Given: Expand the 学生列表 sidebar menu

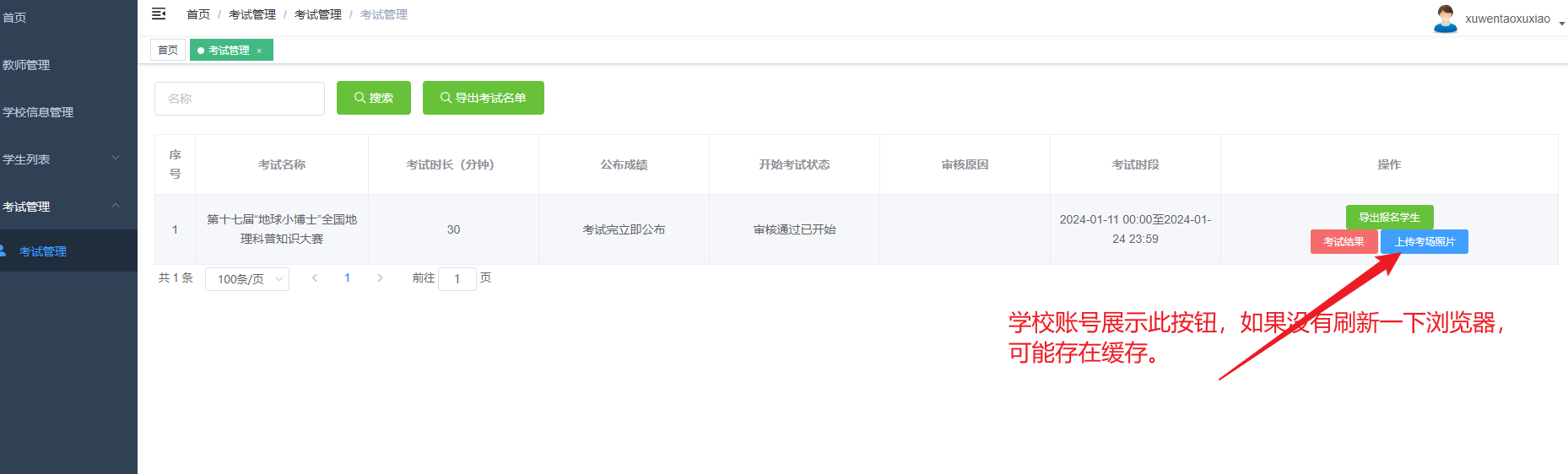Looking at the screenshot, I should click(68, 159).
